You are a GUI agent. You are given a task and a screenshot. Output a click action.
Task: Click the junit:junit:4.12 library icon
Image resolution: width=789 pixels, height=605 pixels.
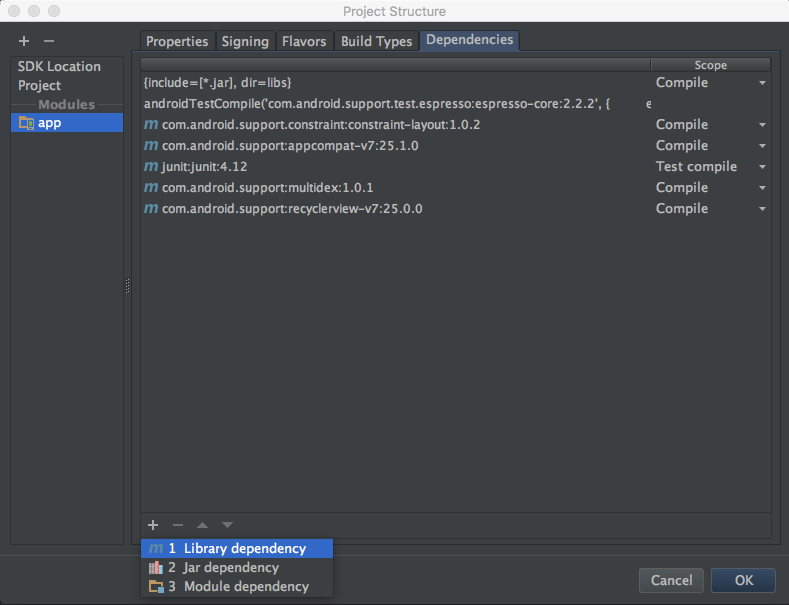pyautogui.click(x=151, y=167)
